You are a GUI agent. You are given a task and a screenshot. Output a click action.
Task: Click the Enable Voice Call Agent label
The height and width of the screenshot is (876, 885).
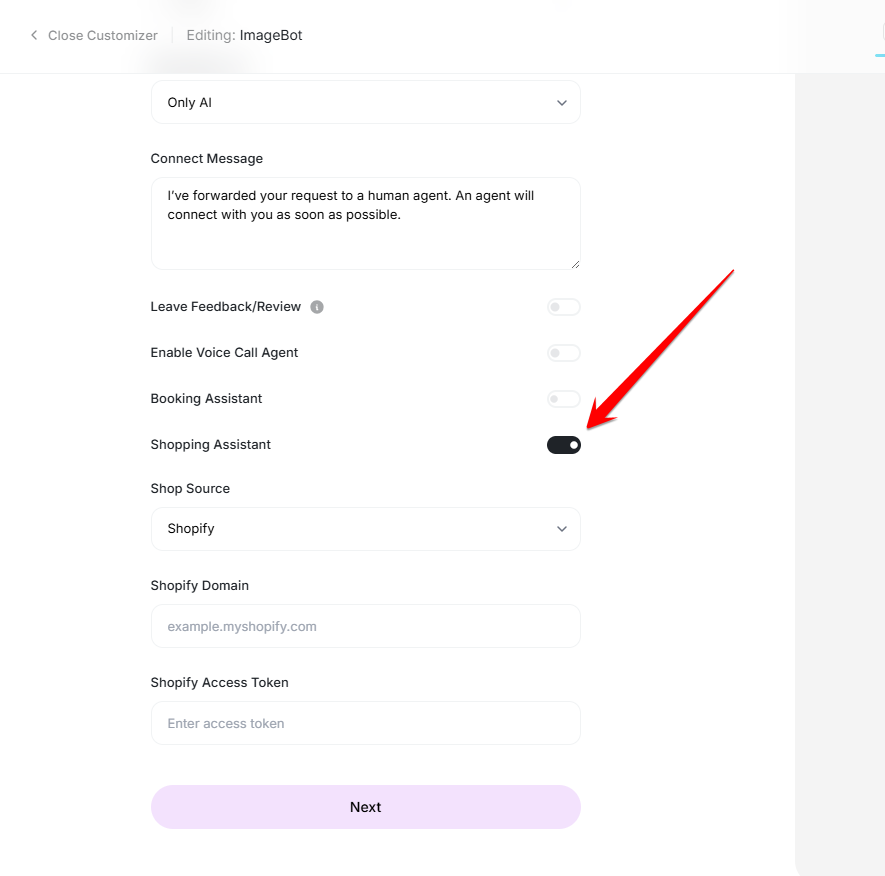(224, 353)
